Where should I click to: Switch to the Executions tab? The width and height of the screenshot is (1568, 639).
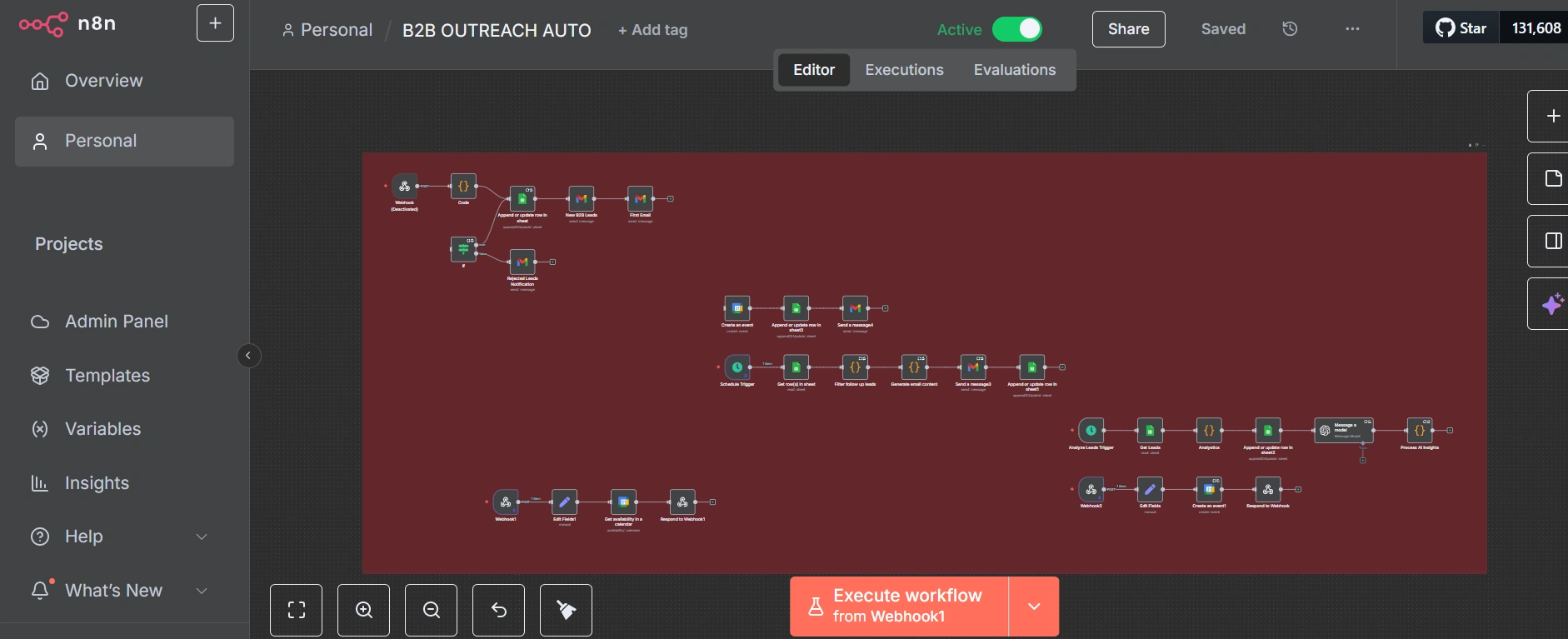point(904,70)
